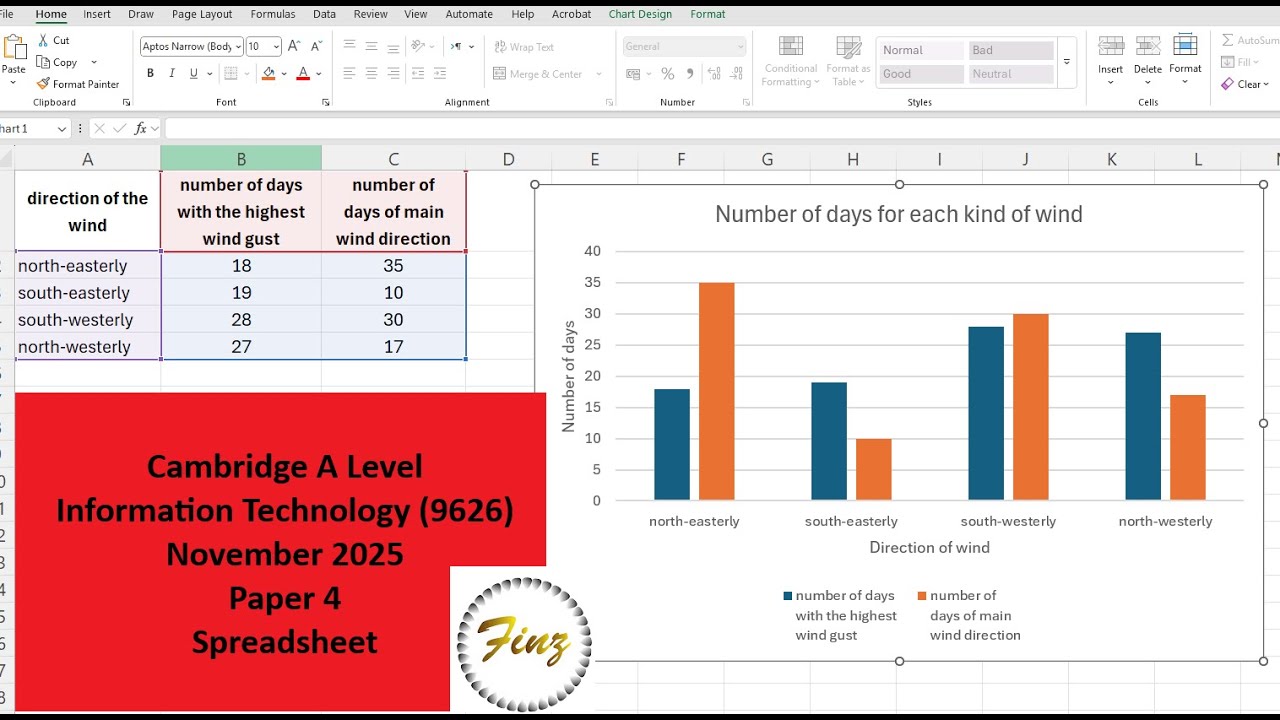
Task: Click the Insert Cells icon
Action: pyautogui.click(x=1110, y=46)
